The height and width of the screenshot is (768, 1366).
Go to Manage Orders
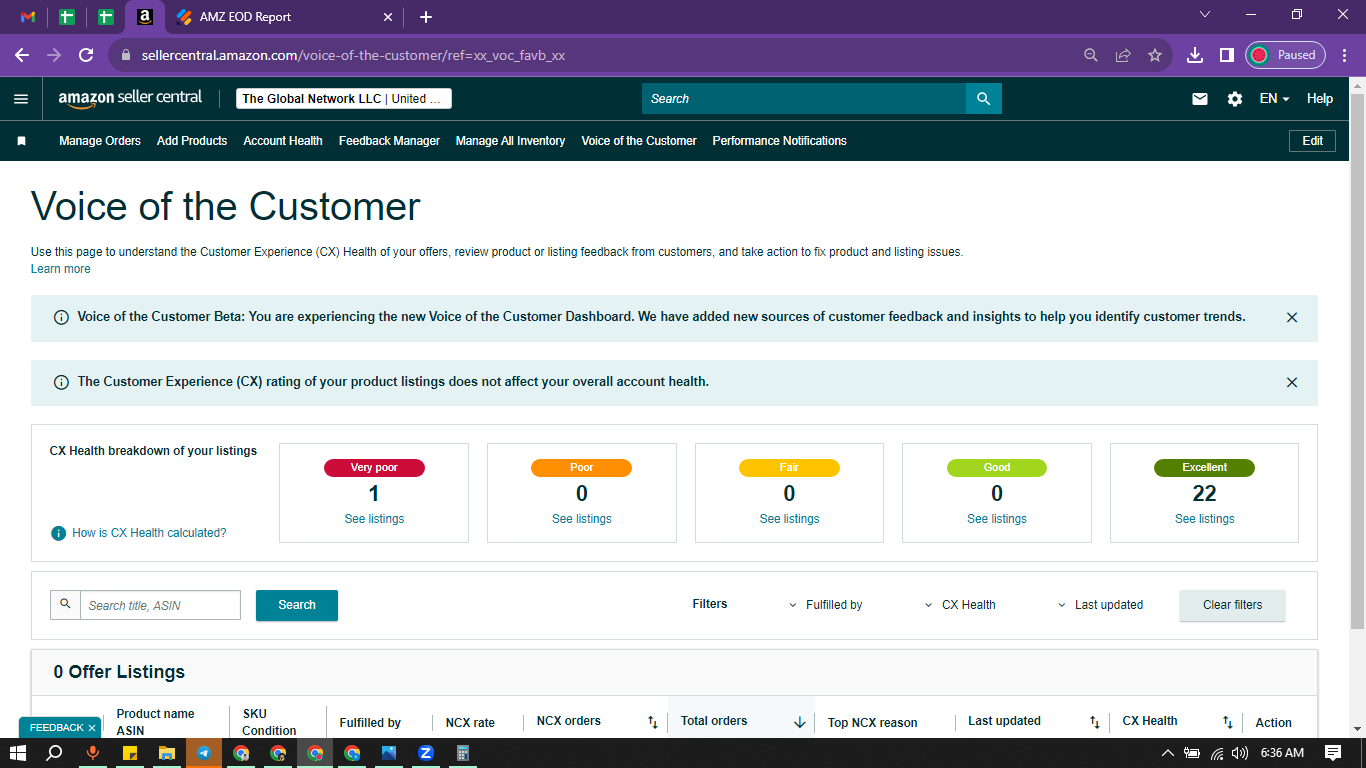point(100,141)
